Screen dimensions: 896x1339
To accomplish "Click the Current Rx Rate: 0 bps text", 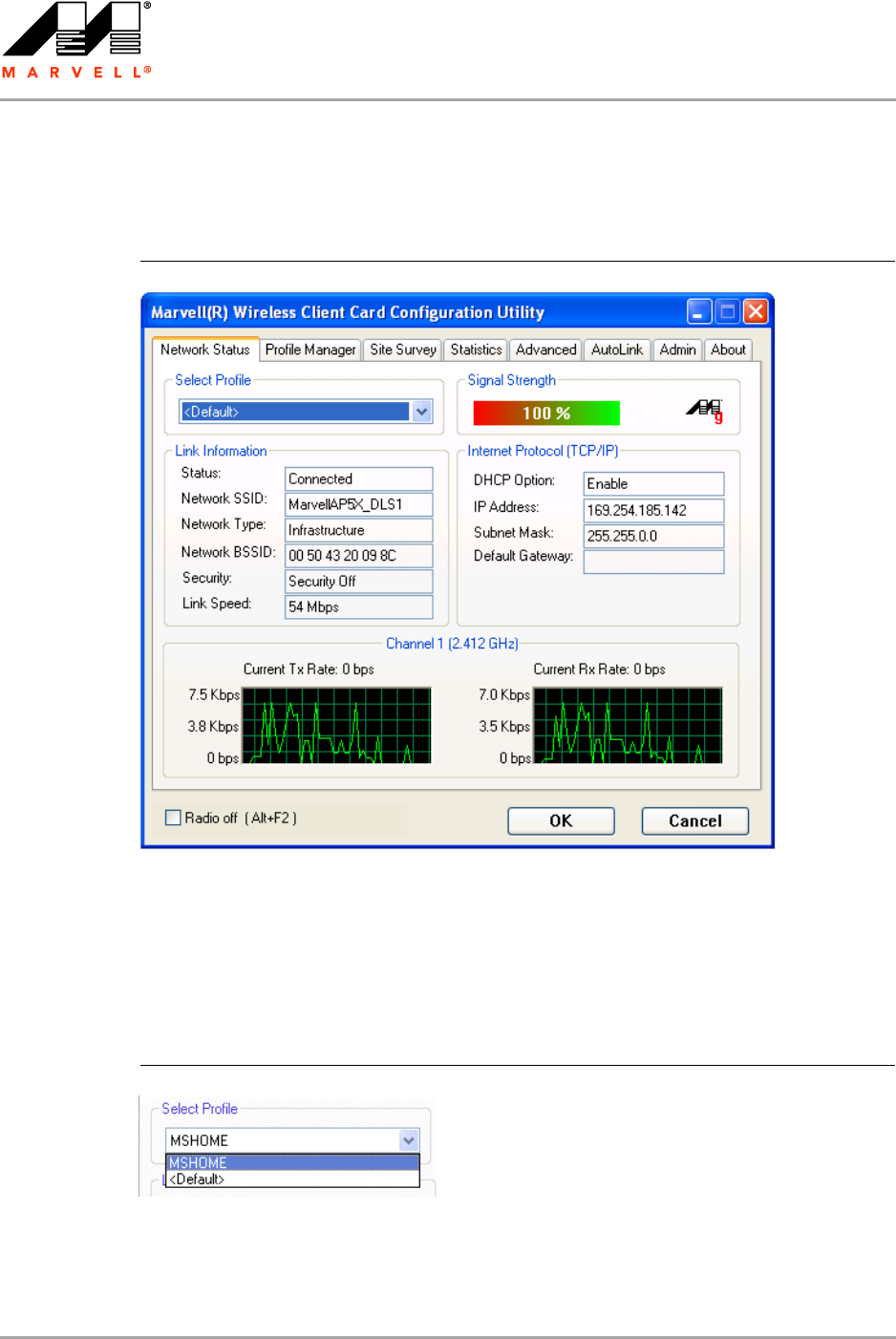I will pyautogui.click(x=599, y=669).
